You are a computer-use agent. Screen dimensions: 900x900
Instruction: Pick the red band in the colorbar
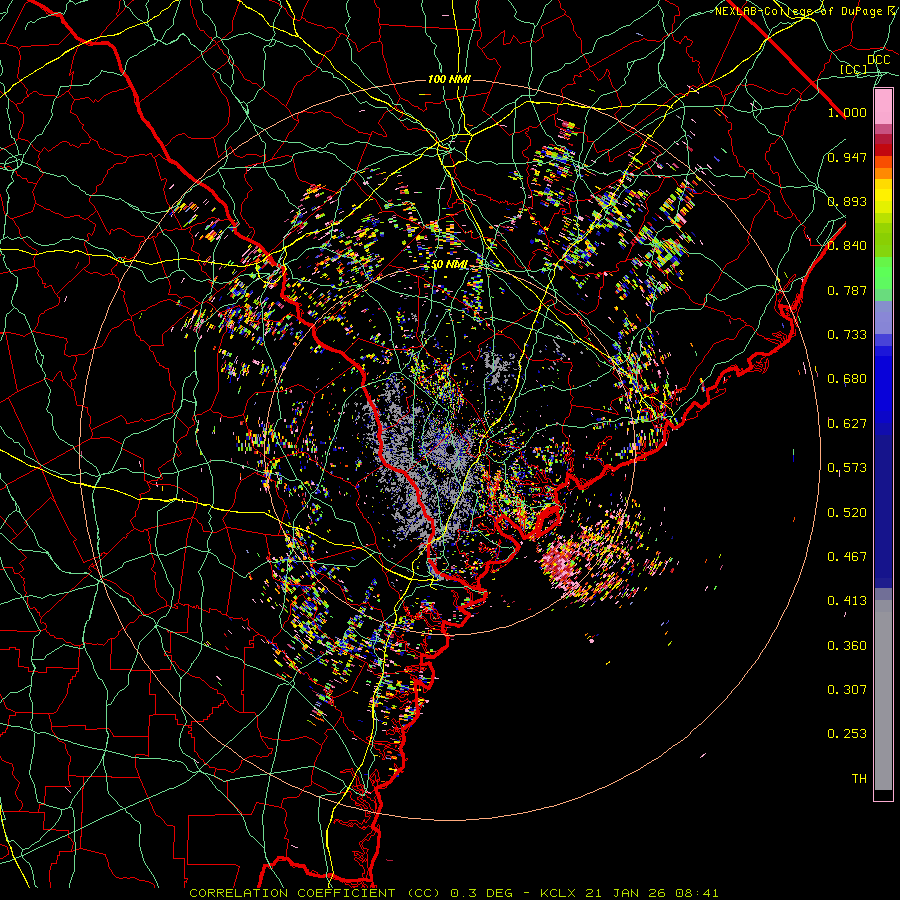(883, 150)
